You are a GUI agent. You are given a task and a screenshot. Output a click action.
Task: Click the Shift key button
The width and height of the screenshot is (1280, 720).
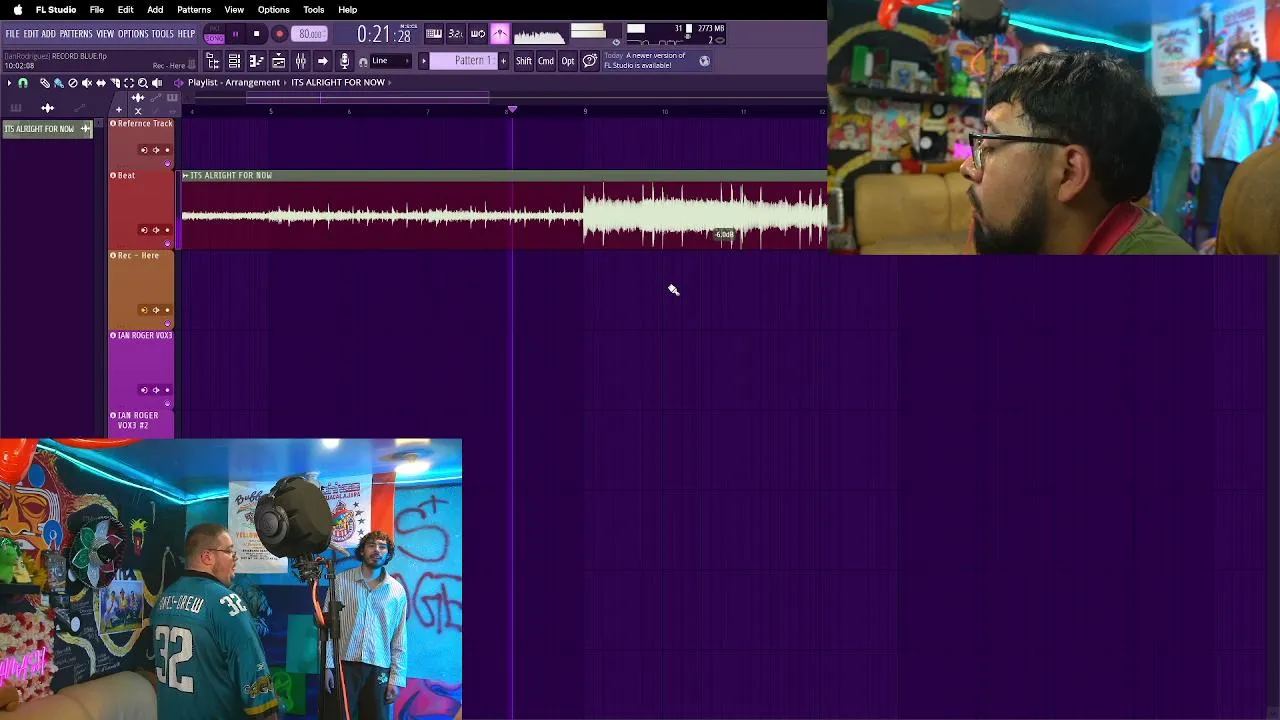[x=524, y=61]
